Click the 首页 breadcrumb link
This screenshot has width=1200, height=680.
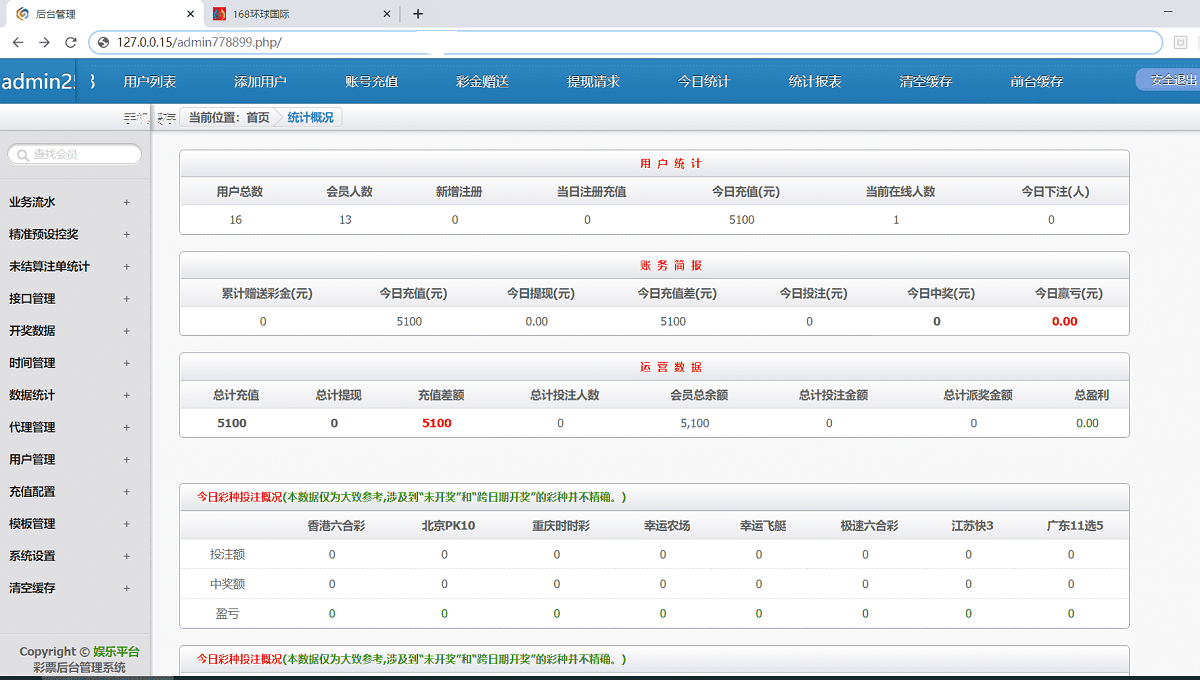point(257,116)
